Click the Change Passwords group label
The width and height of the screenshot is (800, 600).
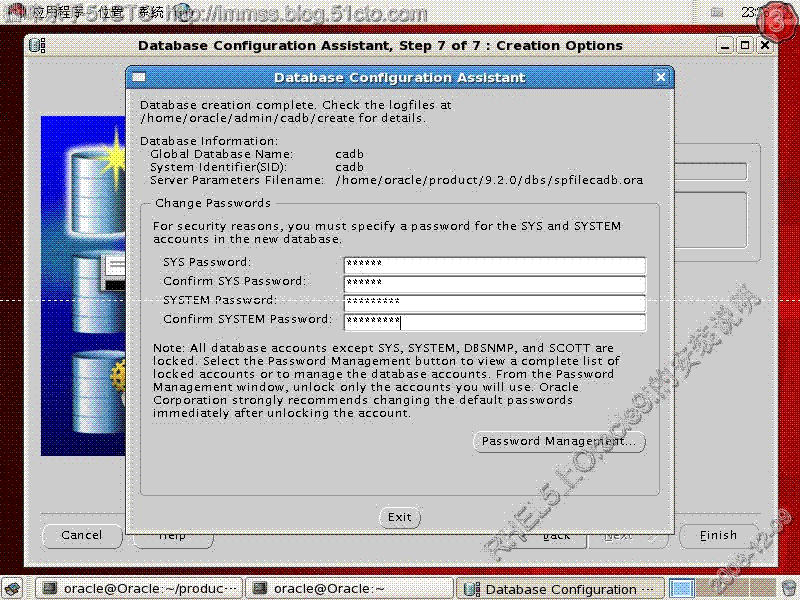(x=213, y=203)
